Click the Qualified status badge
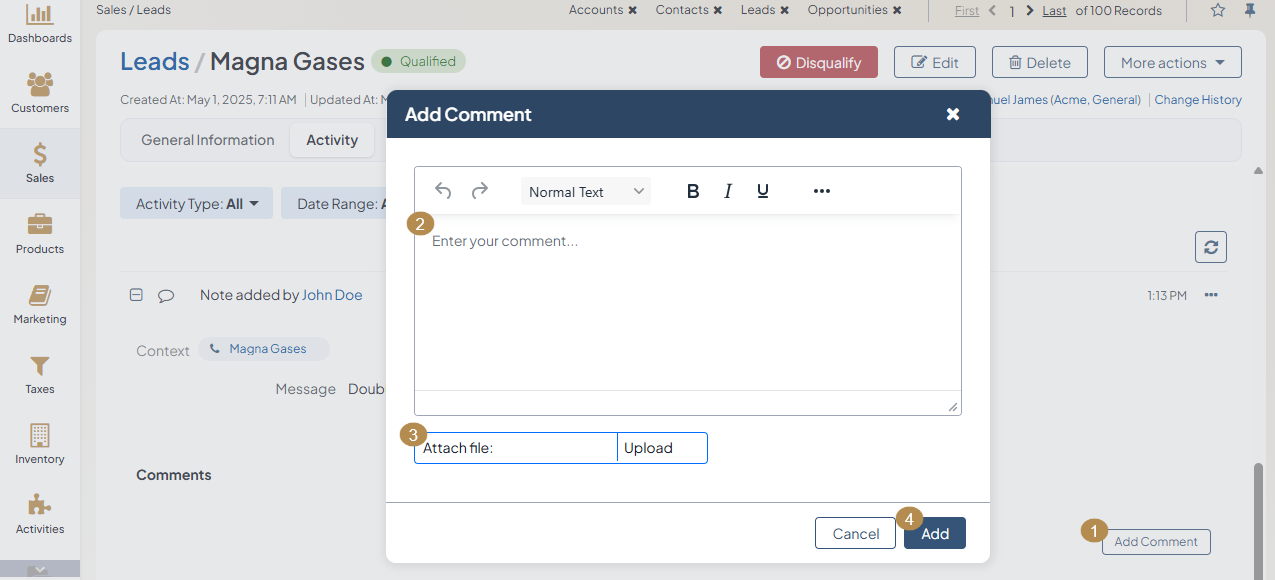Screen dimensions: 1275x580 tap(418, 61)
